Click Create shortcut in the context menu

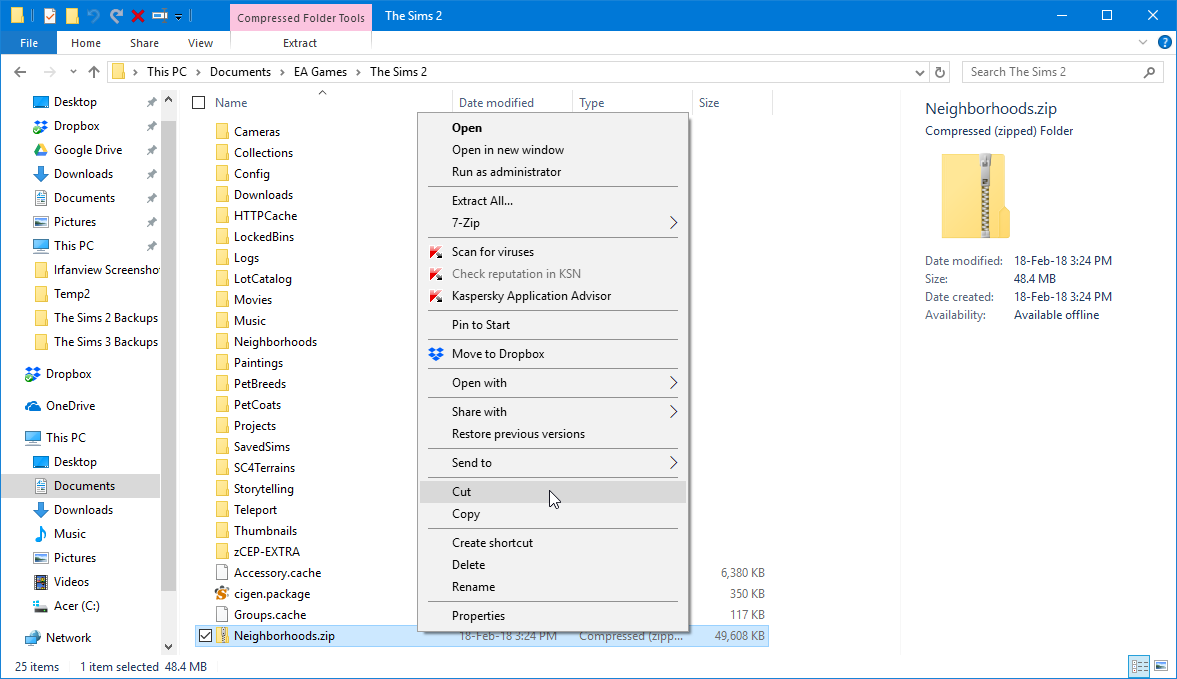[553, 543]
